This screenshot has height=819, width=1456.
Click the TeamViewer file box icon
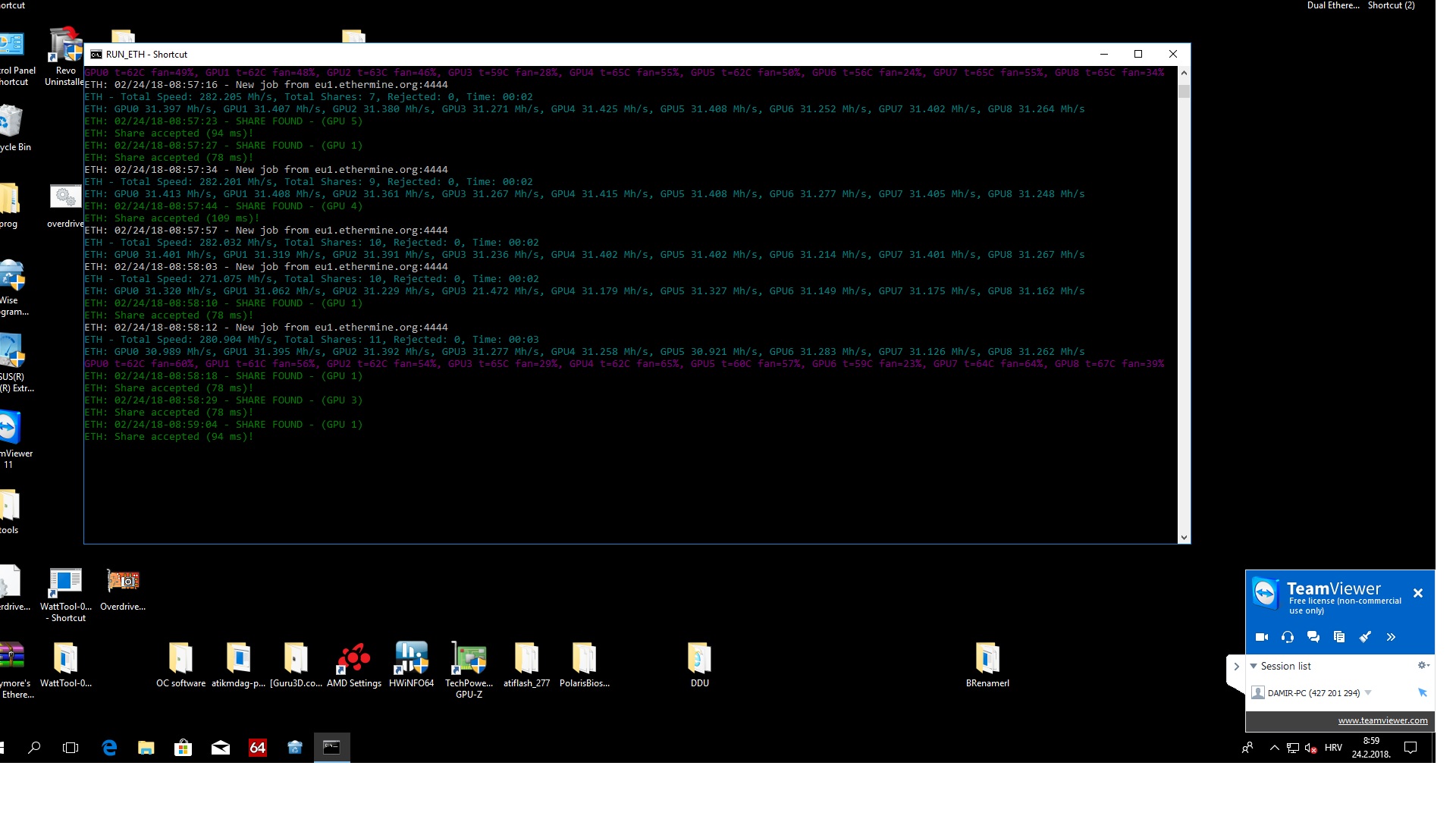tap(1339, 637)
